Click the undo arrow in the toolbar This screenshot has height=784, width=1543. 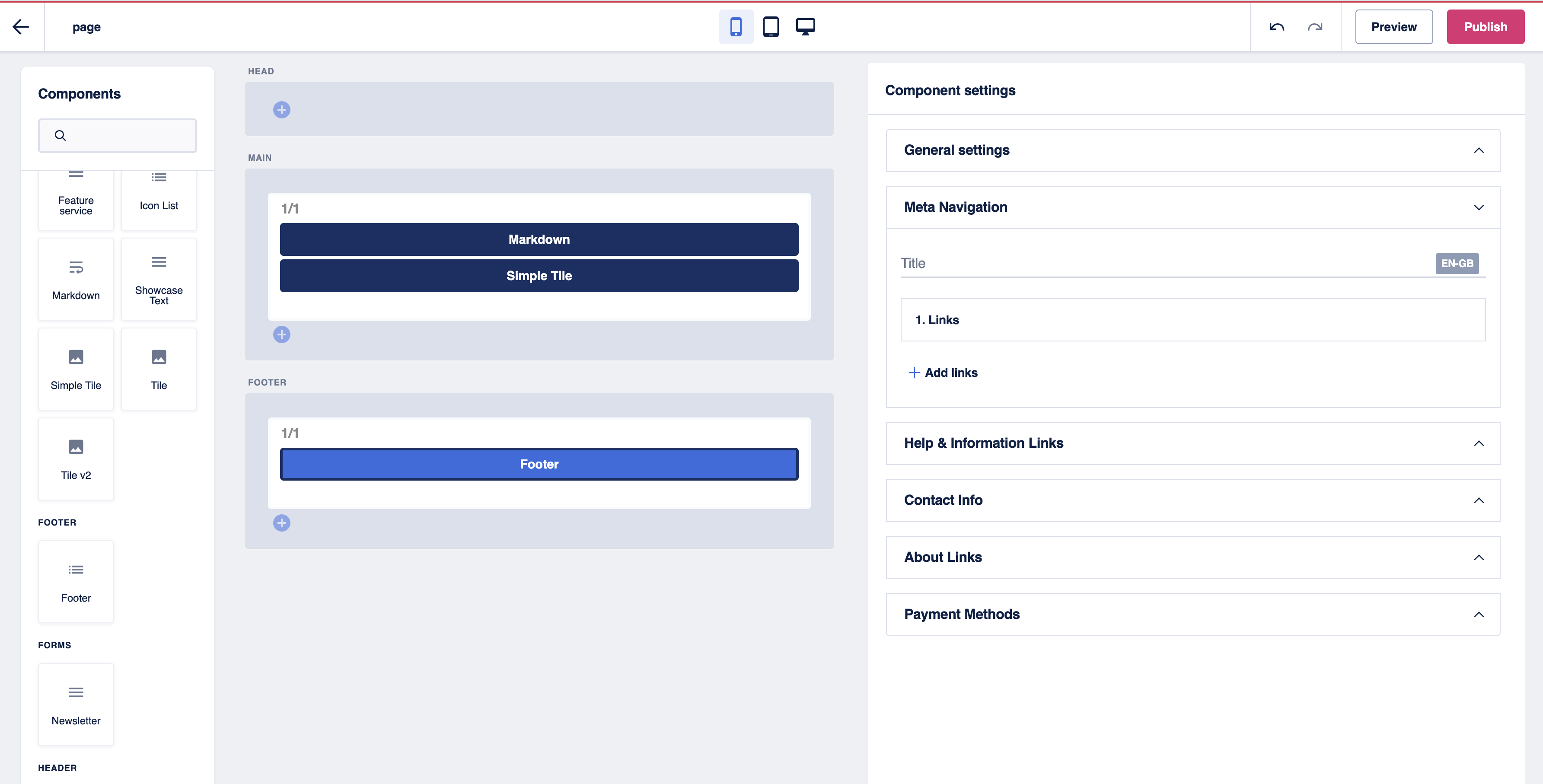point(1276,26)
